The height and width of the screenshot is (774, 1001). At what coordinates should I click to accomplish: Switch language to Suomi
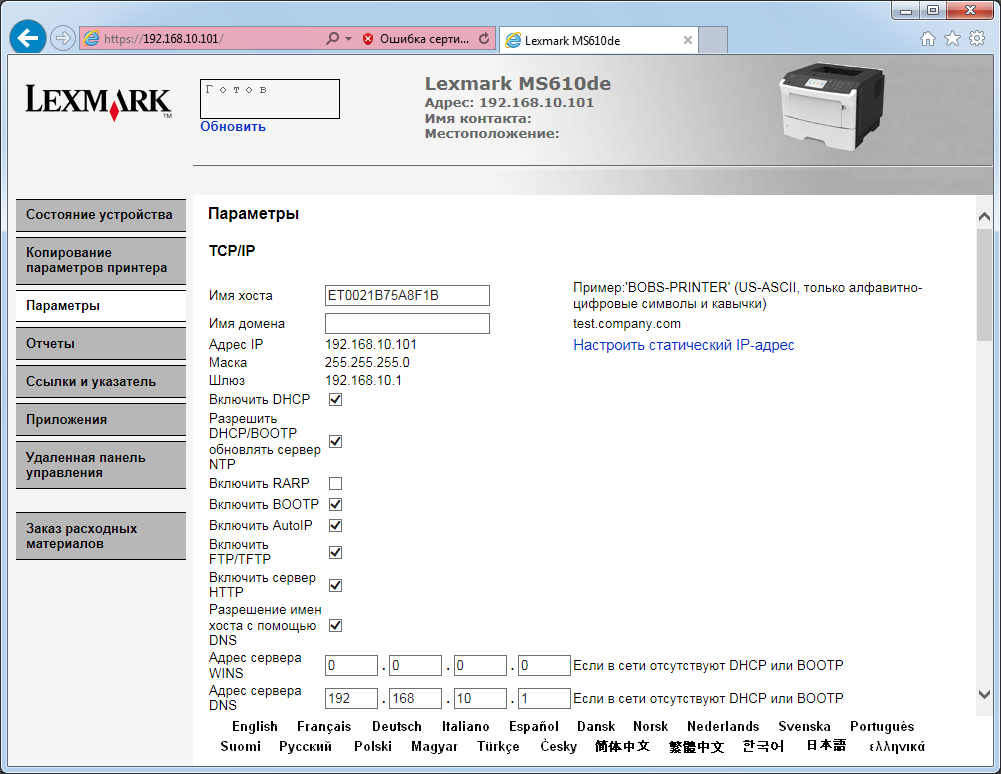241,747
